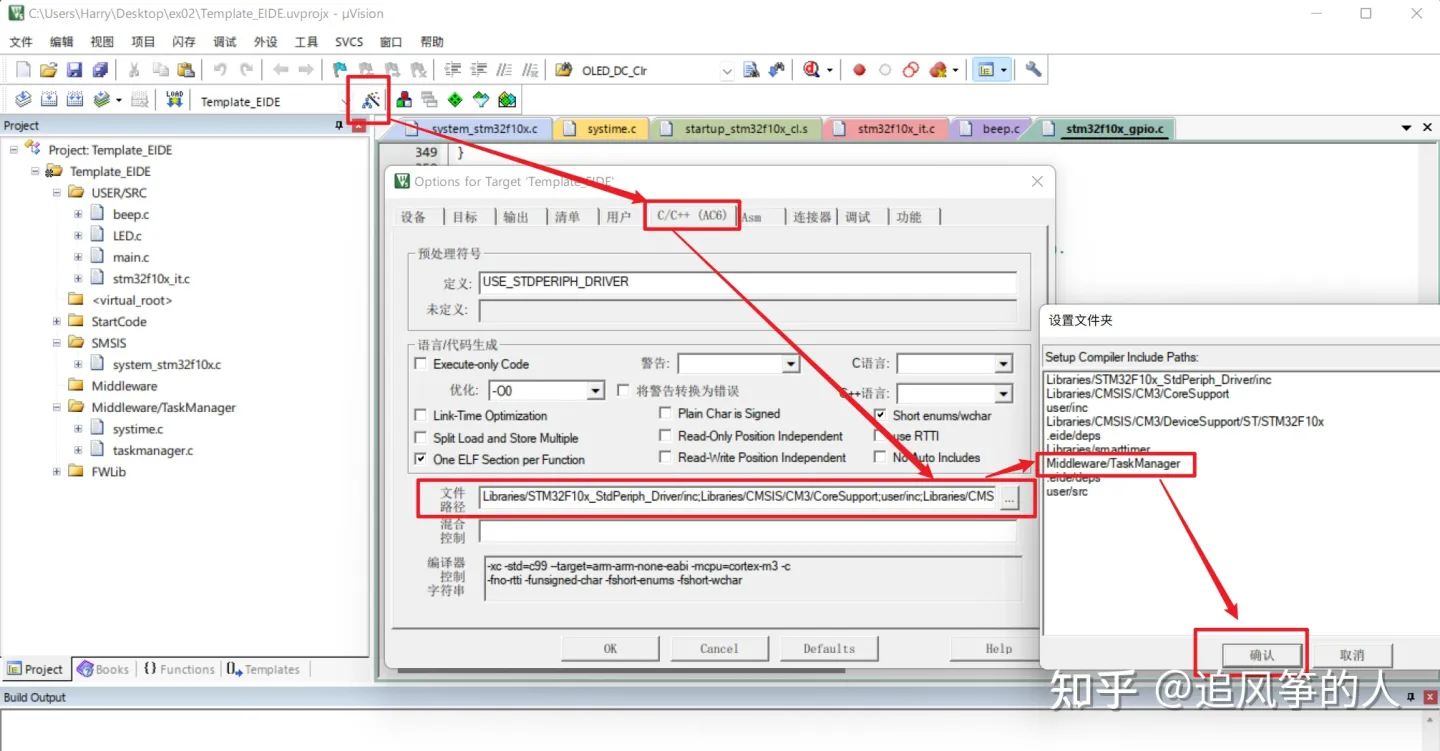Click Cancel in Options dialog

(719, 648)
